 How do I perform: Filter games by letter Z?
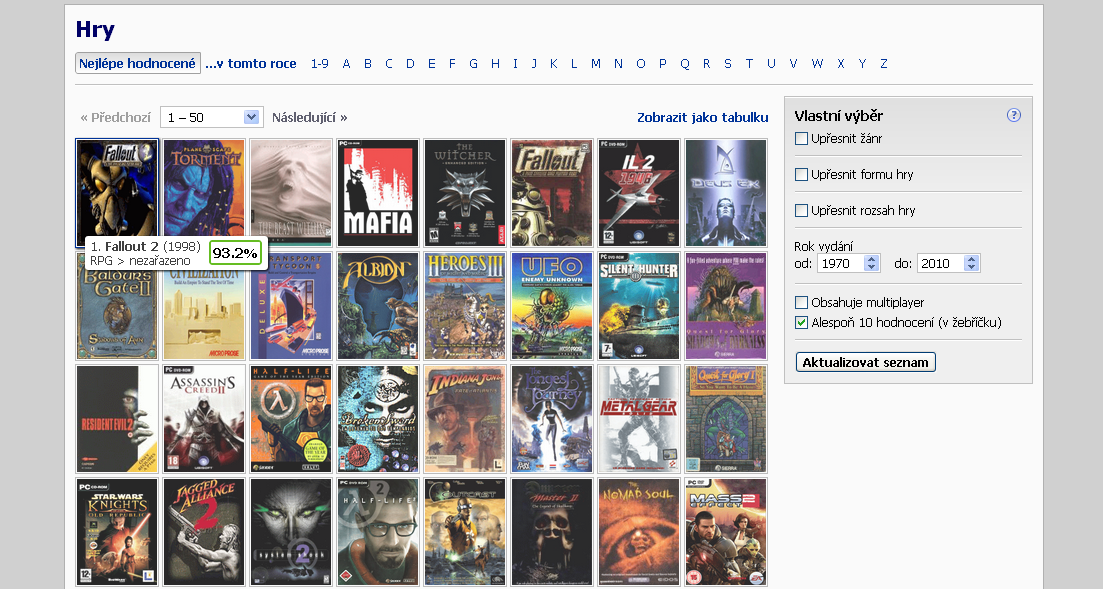(x=884, y=63)
